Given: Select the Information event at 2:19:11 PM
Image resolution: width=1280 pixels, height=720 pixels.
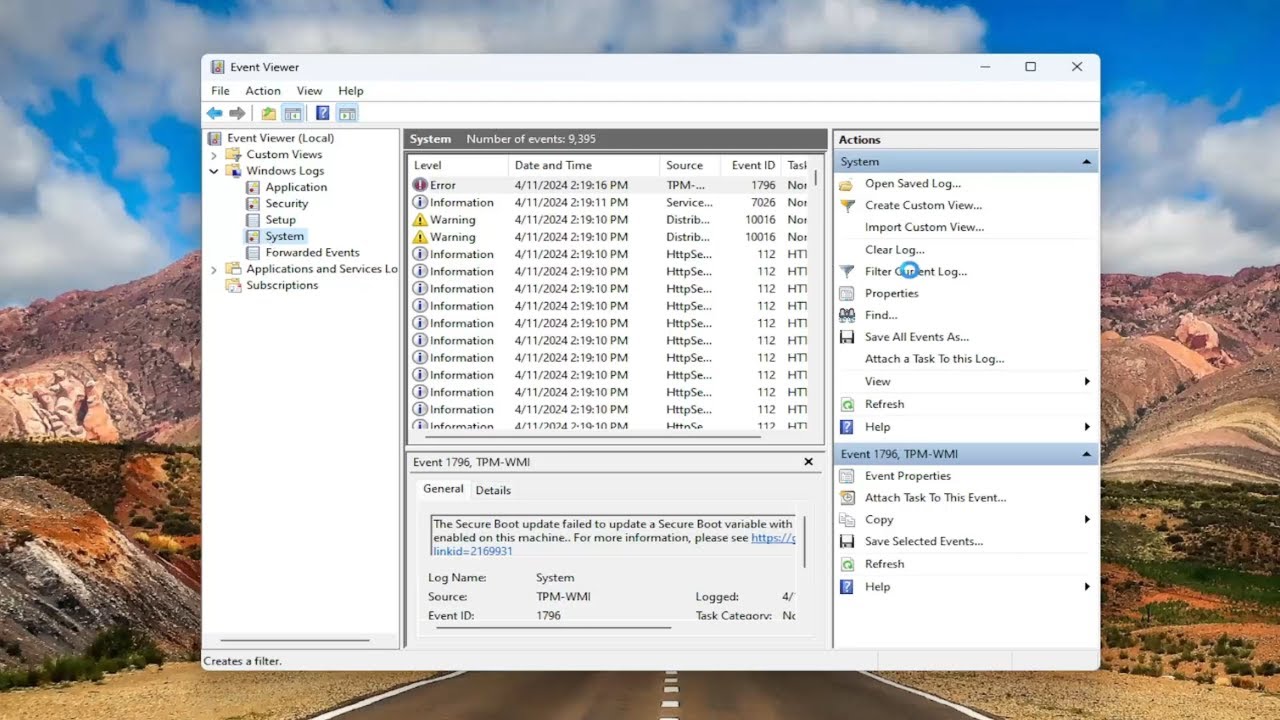Looking at the screenshot, I should click(x=610, y=202).
